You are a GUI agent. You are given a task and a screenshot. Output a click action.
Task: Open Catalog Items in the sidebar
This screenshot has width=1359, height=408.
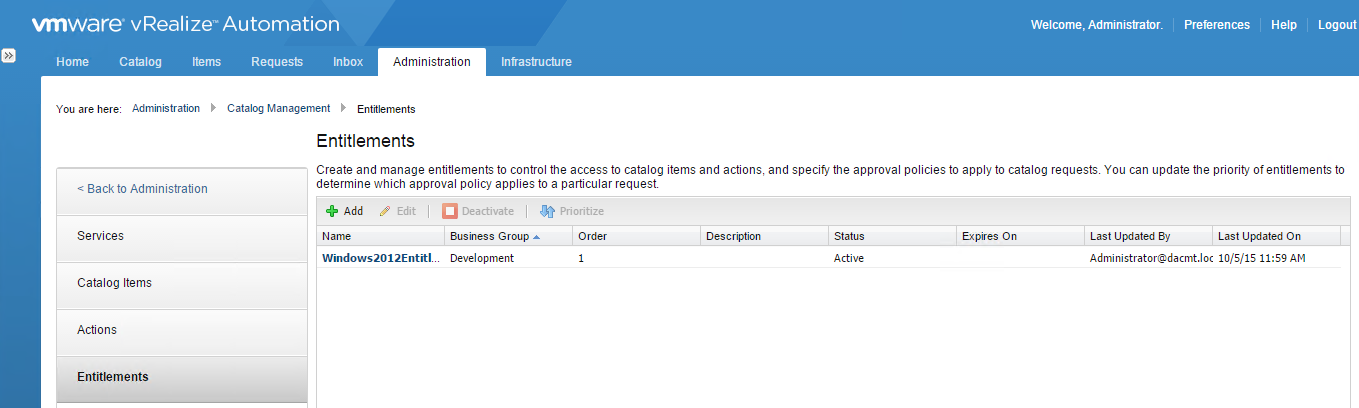pos(182,283)
